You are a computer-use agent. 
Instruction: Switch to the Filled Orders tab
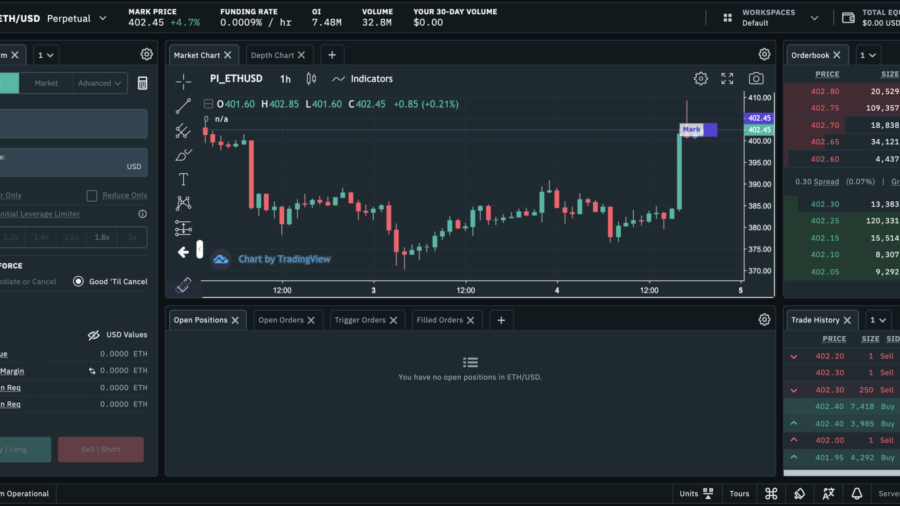coord(439,320)
